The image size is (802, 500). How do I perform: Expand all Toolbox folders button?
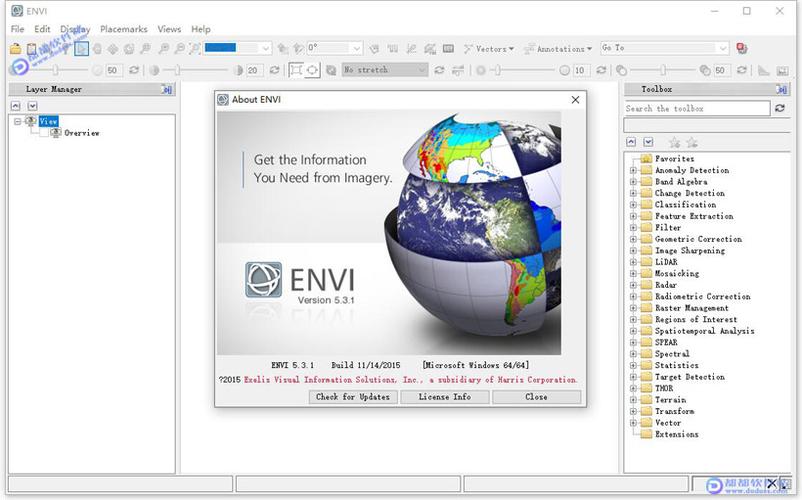pyautogui.click(x=649, y=142)
